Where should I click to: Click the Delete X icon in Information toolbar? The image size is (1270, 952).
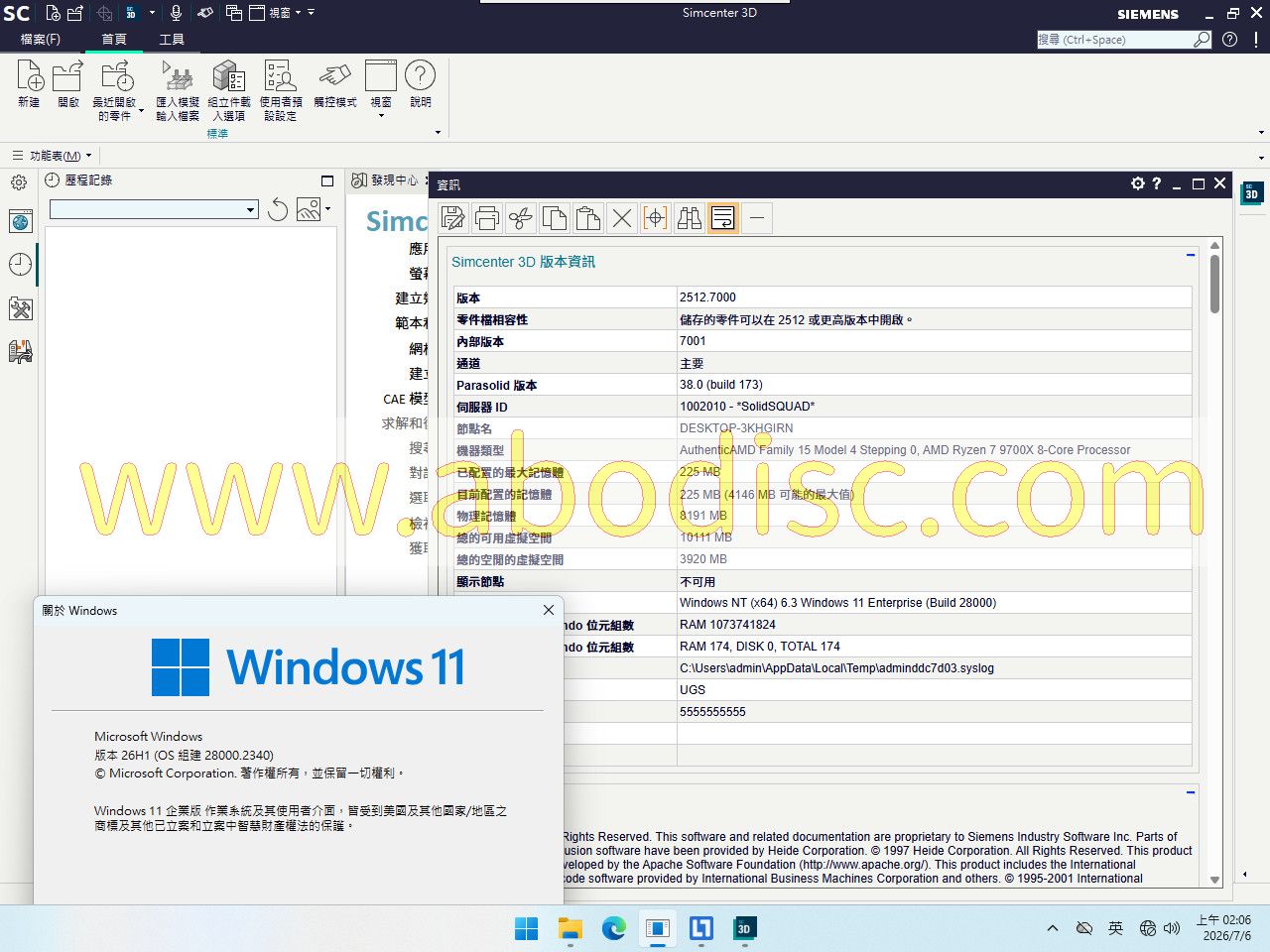[x=622, y=218]
